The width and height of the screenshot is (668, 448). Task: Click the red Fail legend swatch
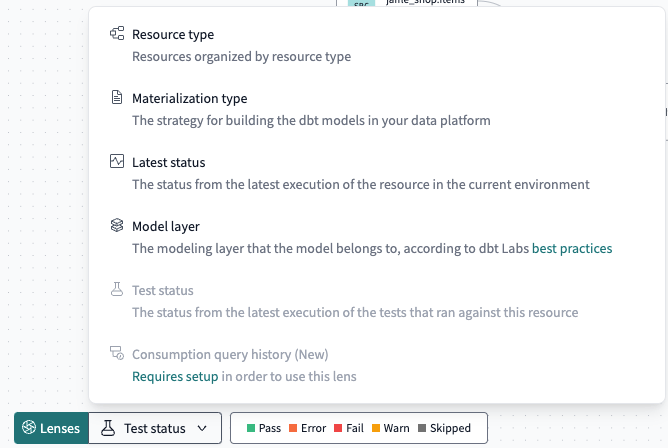(338, 428)
